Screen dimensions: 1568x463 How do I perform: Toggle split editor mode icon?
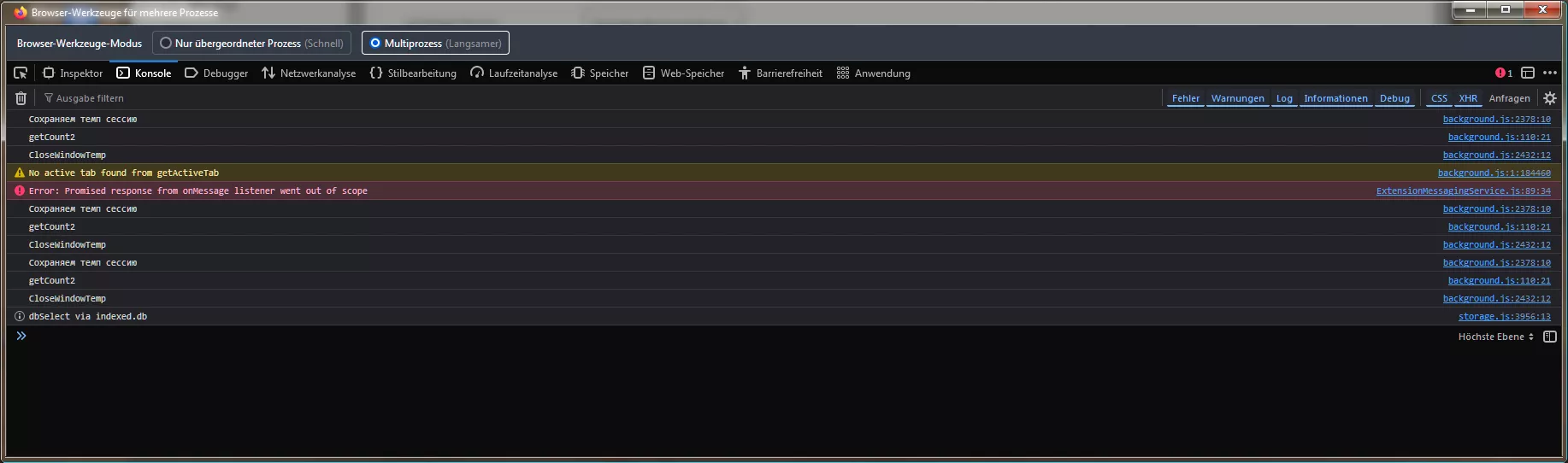[x=1550, y=337]
